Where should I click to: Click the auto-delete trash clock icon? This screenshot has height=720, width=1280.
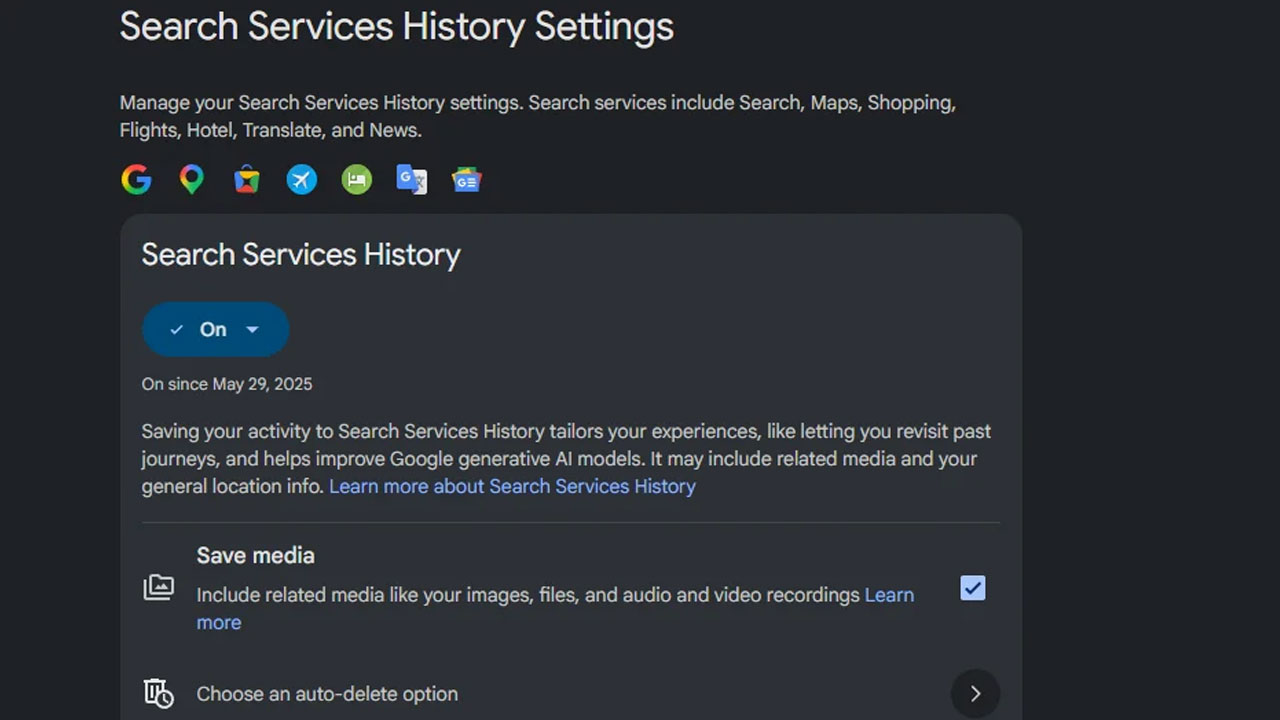click(158, 693)
